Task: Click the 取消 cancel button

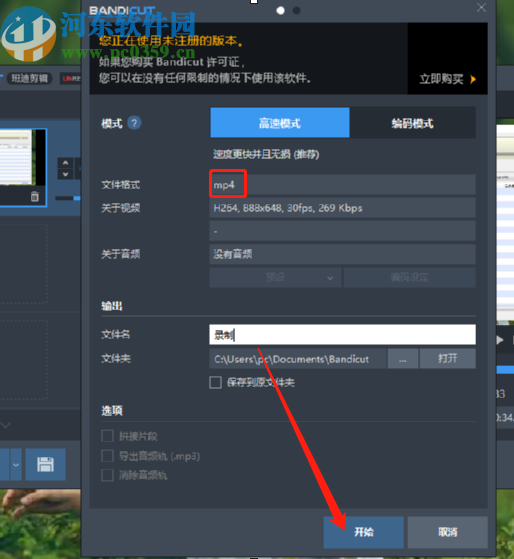Action: pos(448,532)
